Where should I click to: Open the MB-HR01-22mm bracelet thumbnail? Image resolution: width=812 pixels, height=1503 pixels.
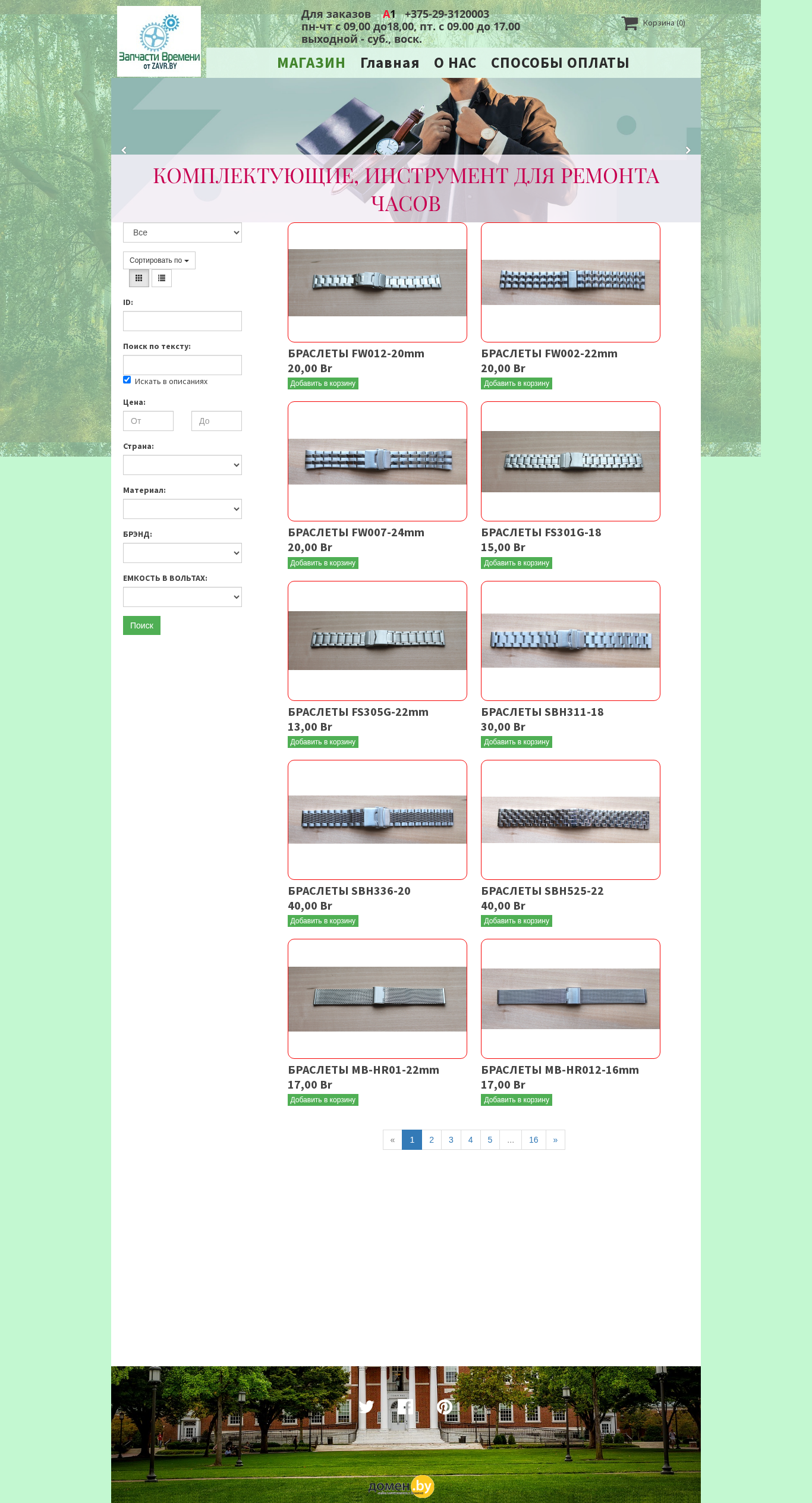377,999
